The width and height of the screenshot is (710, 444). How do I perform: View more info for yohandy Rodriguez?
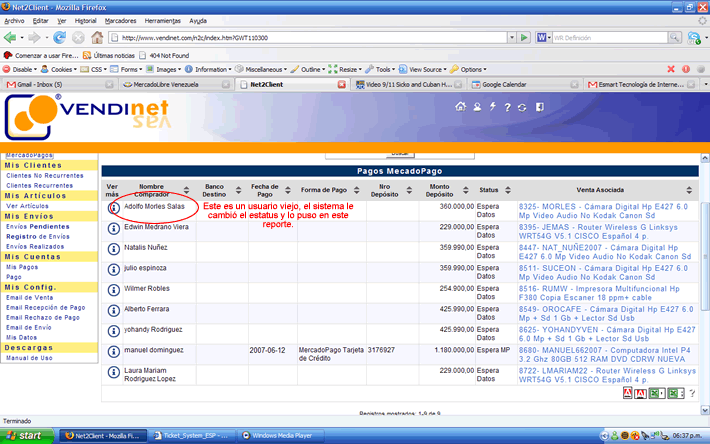point(114,331)
